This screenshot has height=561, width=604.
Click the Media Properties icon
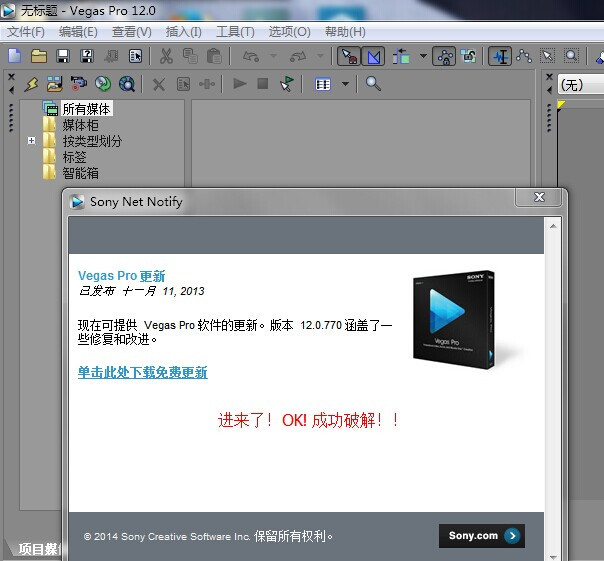pos(183,84)
